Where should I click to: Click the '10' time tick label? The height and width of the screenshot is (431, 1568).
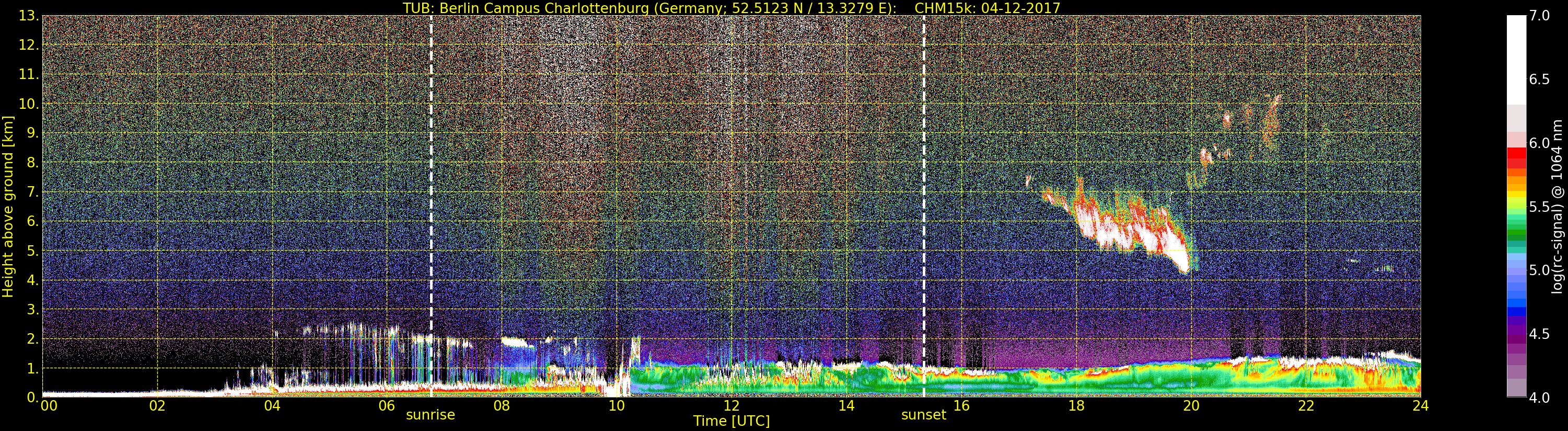616,405
